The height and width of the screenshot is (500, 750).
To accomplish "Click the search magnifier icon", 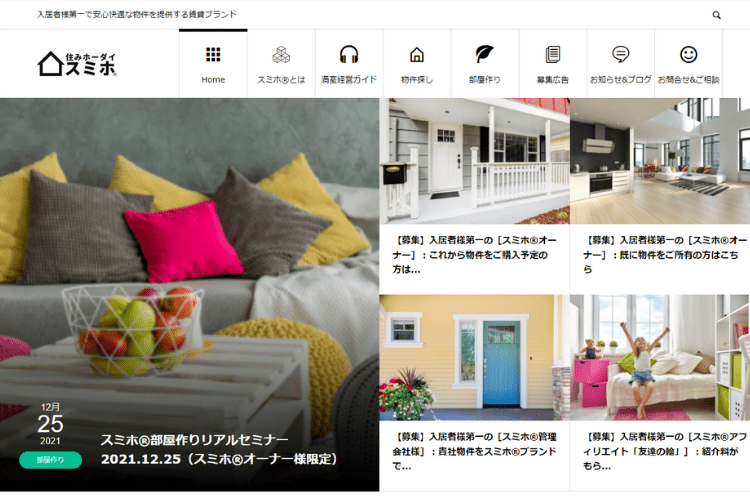I will (x=716, y=15).
